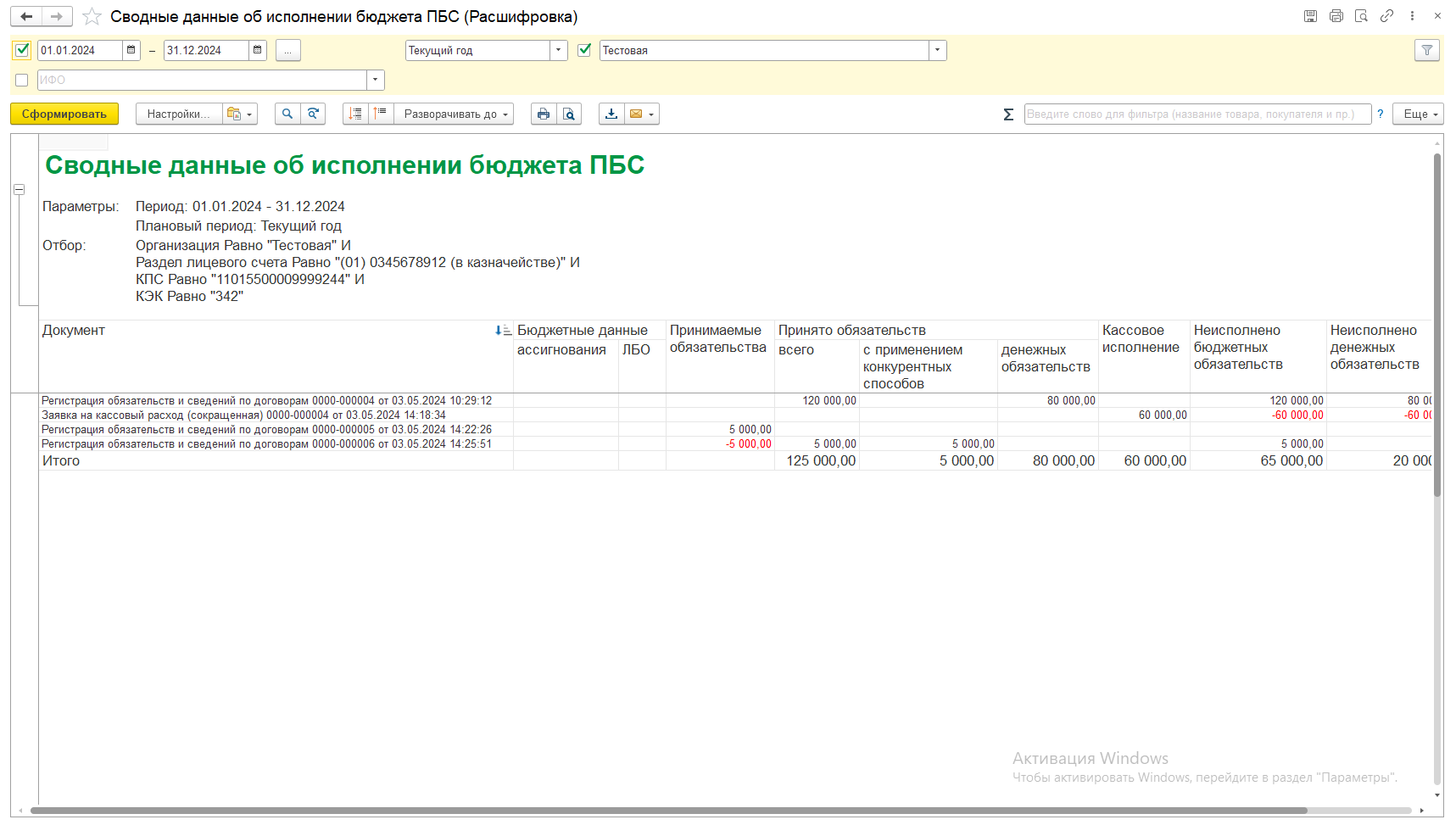Click the ЛБО column subheader
Image resolution: width=1456 pixels, height=825 pixels.
pyautogui.click(x=636, y=349)
